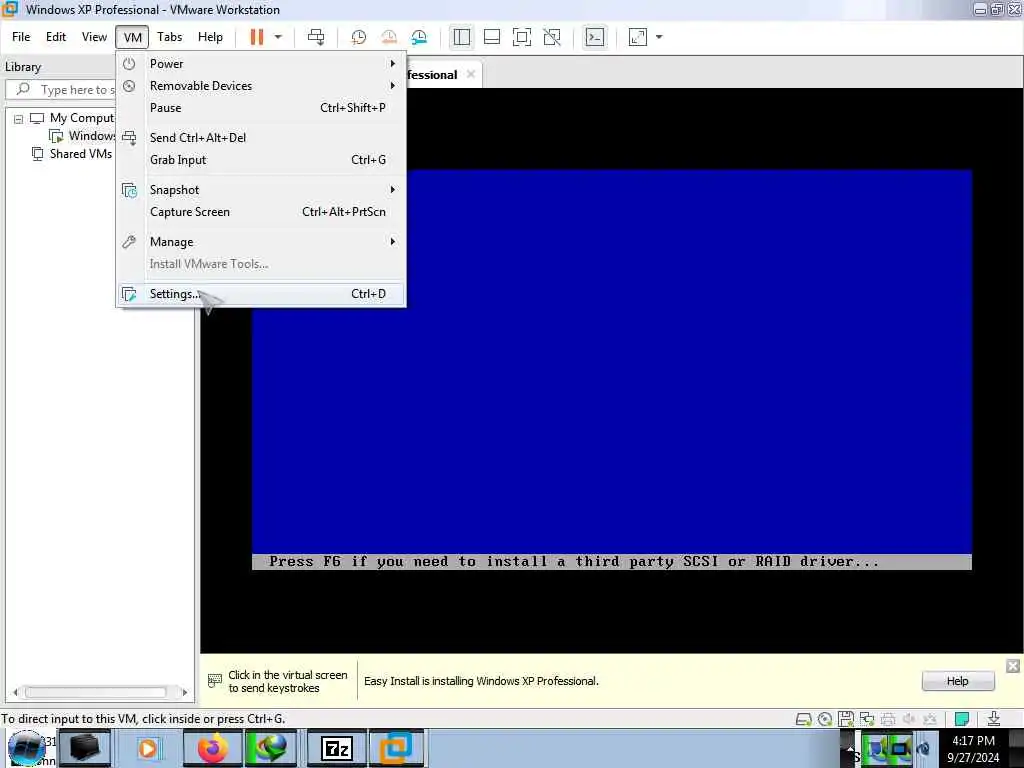Open the Snapshot Manager toolbar icon
This screenshot has width=1024, height=768.
click(419, 37)
